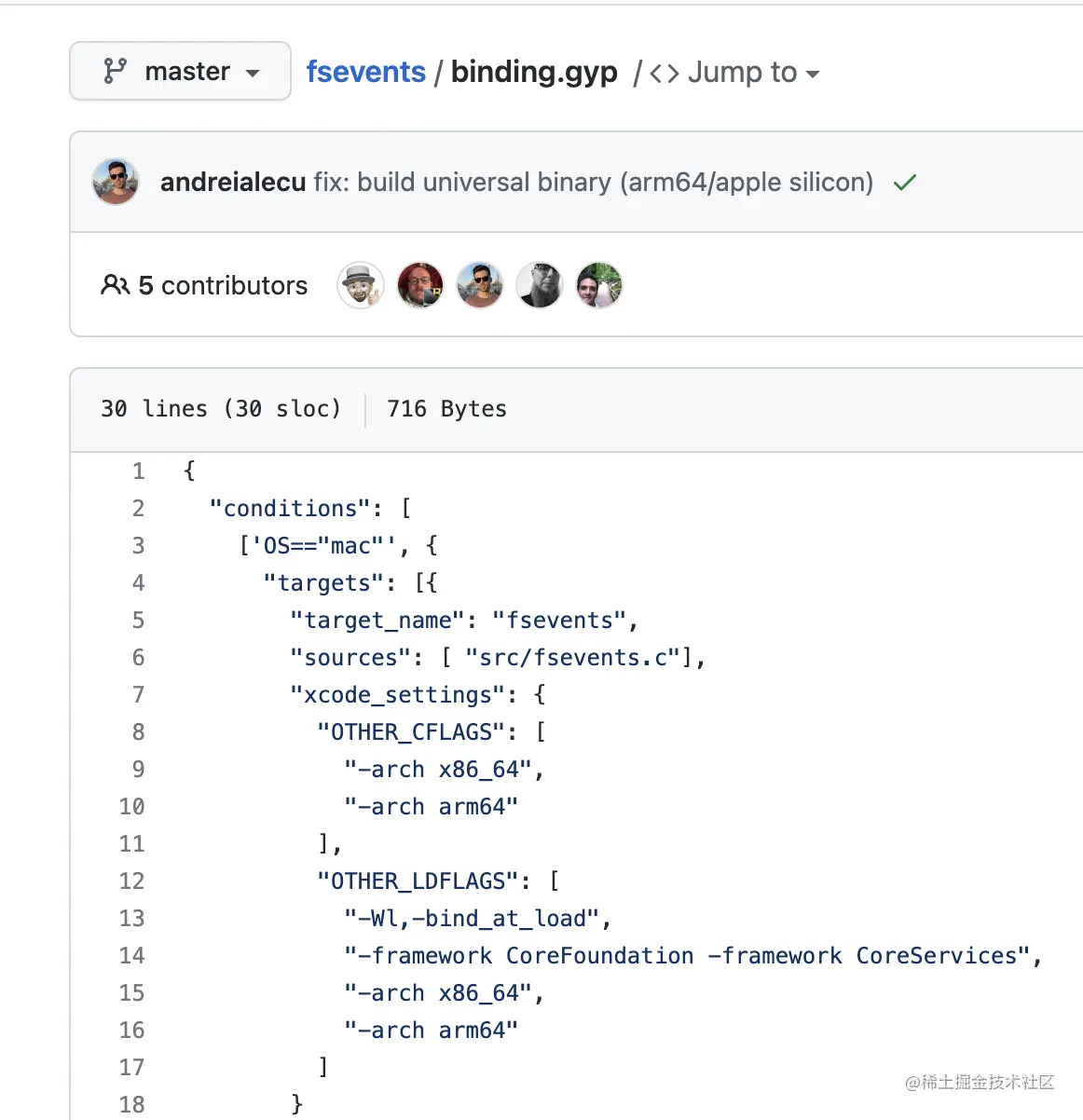Image resolution: width=1083 pixels, height=1120 pixels.
Task: Click the 'OS=="mac"' condition text
Action: point(324,546)
